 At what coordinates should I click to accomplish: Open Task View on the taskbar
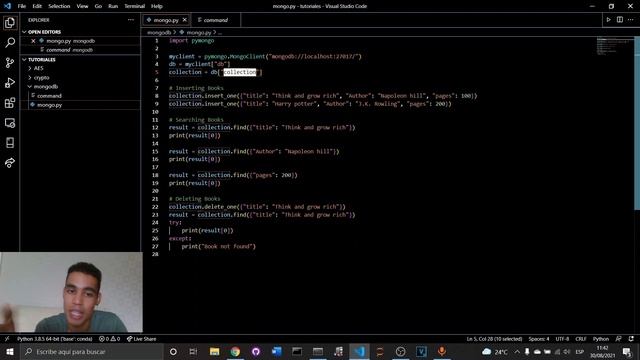pos(193,351)
